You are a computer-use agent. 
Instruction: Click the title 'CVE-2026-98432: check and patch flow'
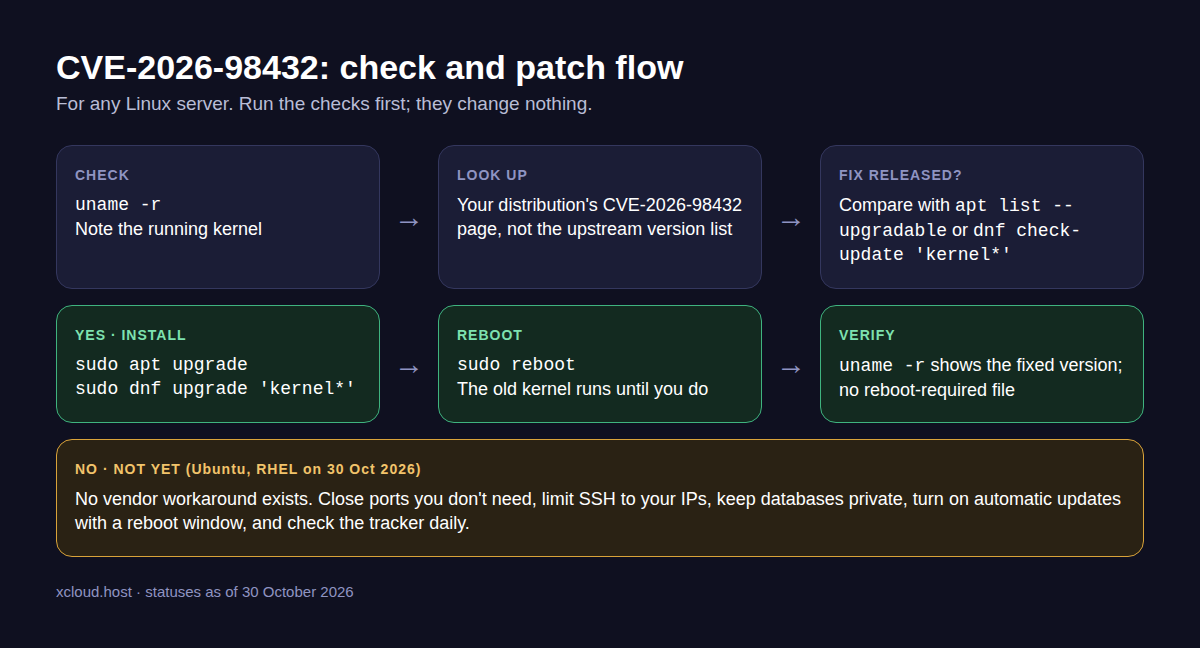370,68
